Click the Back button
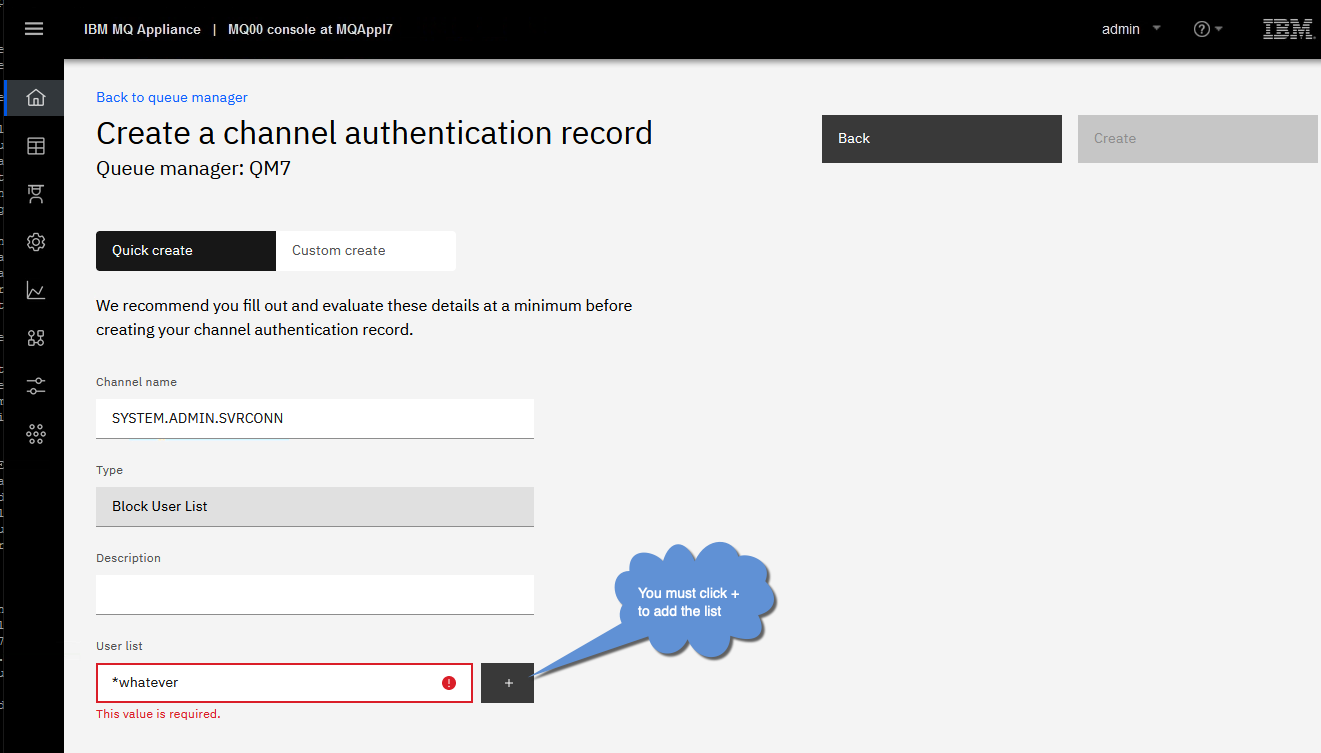This screenshot has height=753, width=1321. pyautogui.click(x=942, y=139)
